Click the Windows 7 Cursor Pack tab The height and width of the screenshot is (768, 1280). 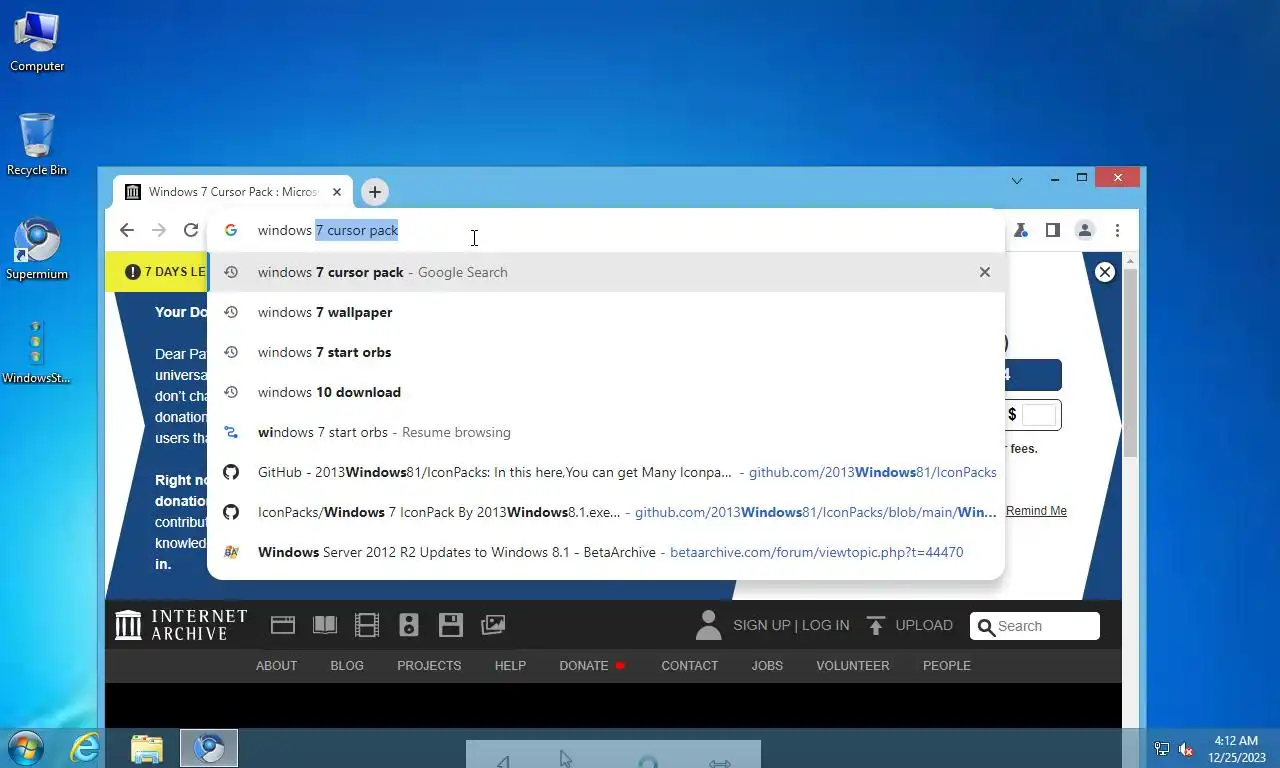pyautogui.click(x=232, y=192)
